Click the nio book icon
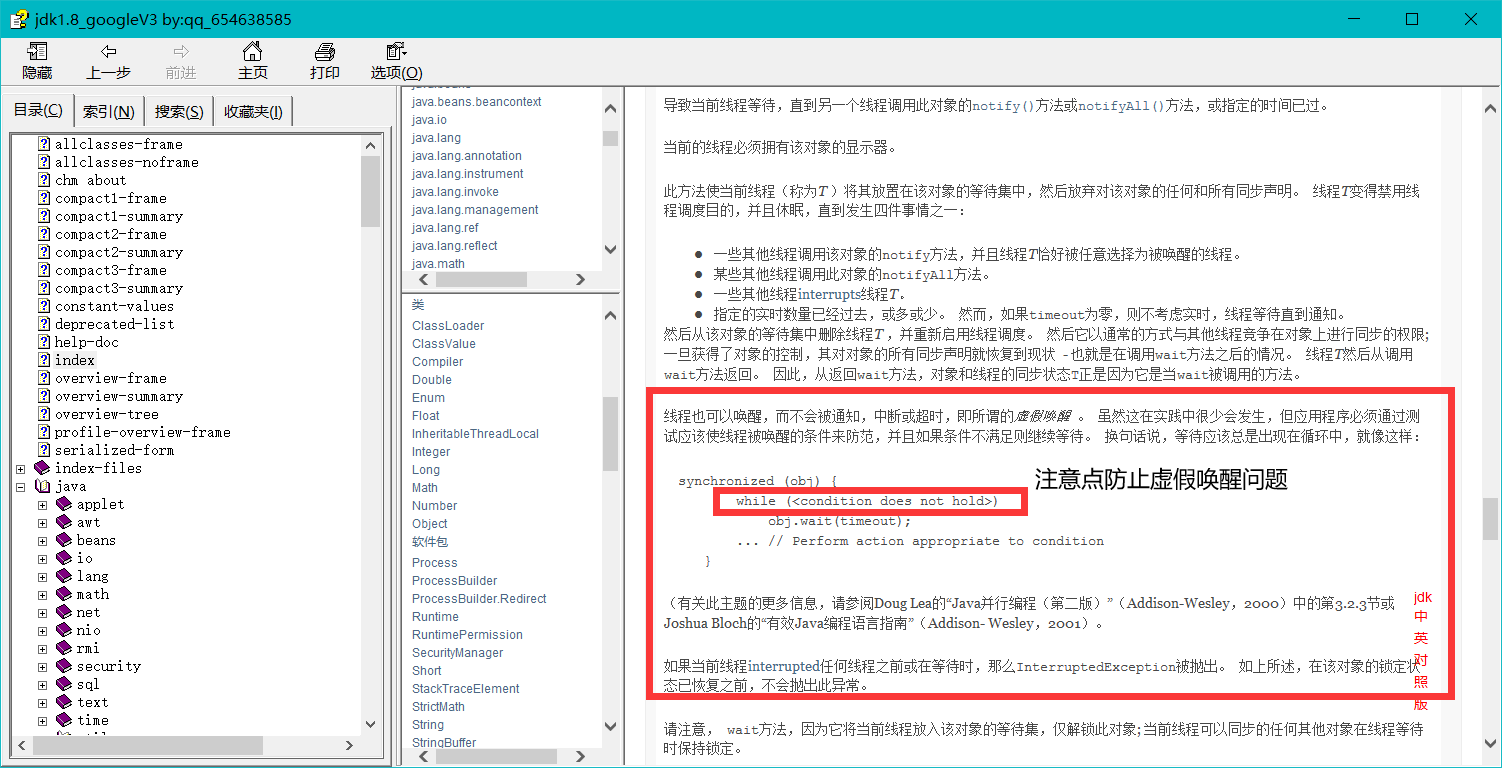This screenshot has width=1502, height=768. click(x=64, y=630)
